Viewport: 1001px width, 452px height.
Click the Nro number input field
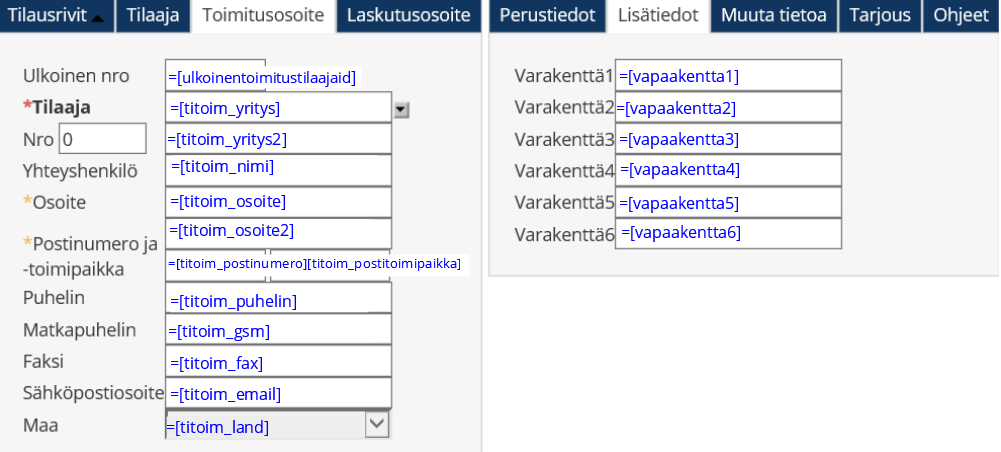[x=102, y=138]
